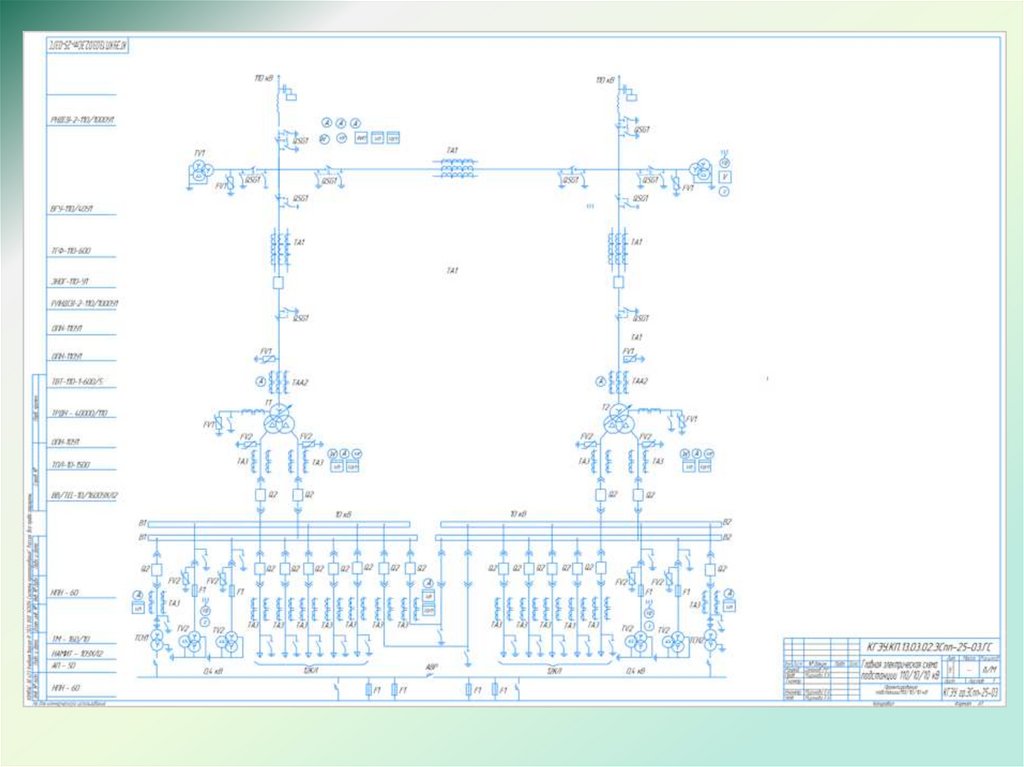Select the TA1 current transformer on the bridge line
The image size is (1024, 767).
(457, 169)
